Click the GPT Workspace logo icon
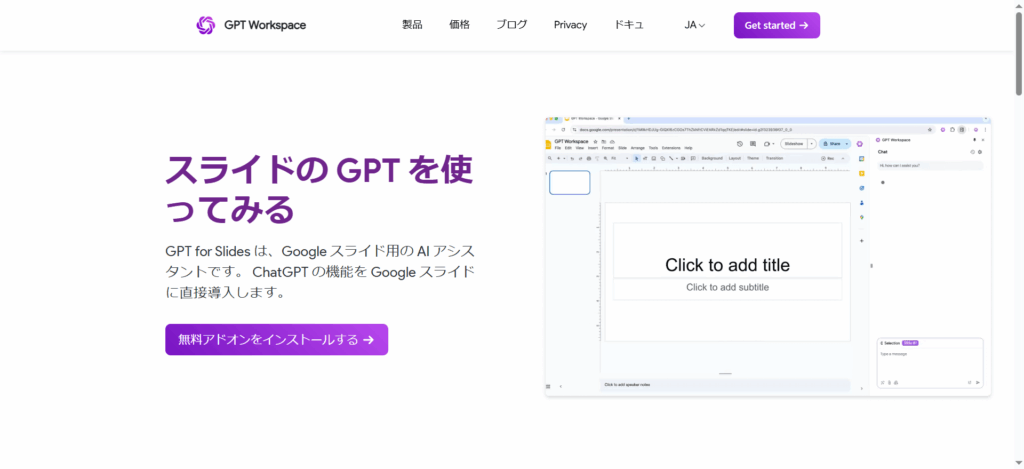This screenshot has height=469, width=1024. click(206, 25)
